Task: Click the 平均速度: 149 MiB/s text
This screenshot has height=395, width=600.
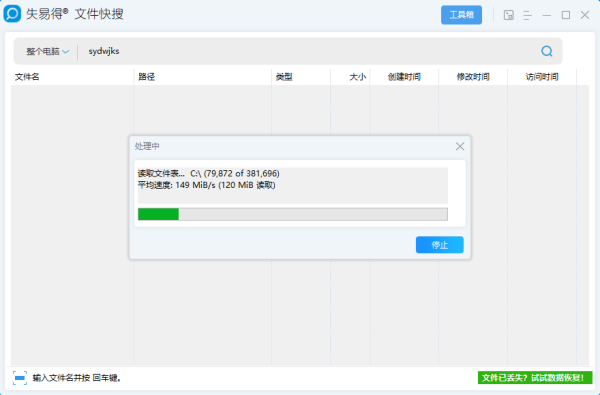Action: (207, 185)
